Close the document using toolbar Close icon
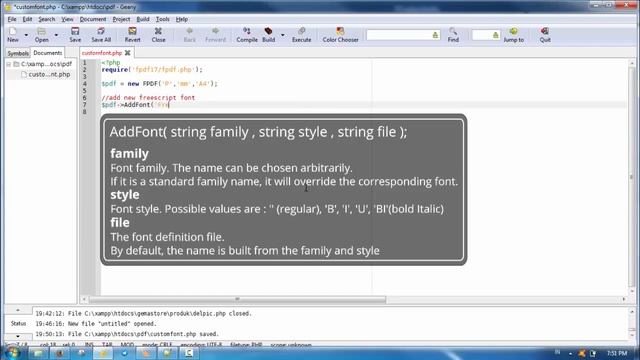640x360 pixels. click(x=158, y=35)
